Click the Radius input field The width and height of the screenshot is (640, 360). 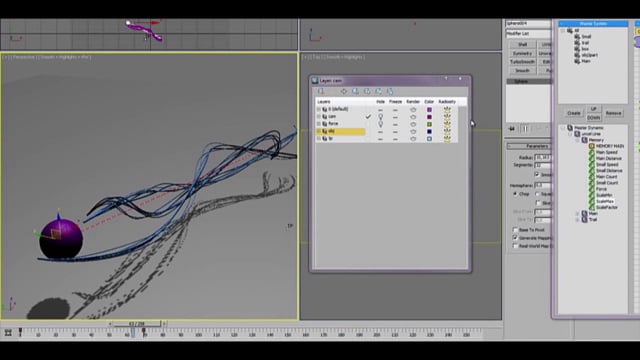coord(543,157)
